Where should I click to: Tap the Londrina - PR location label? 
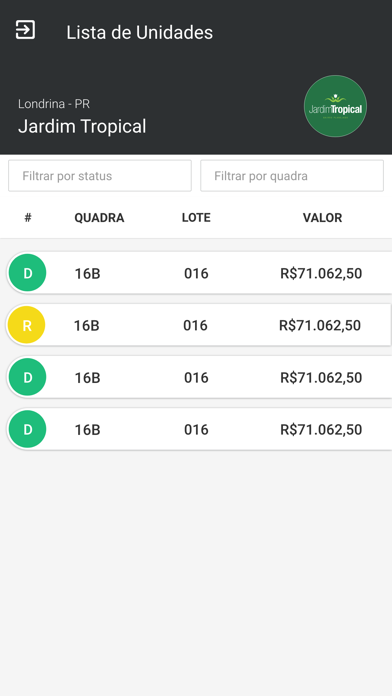[x=54, y=104]
